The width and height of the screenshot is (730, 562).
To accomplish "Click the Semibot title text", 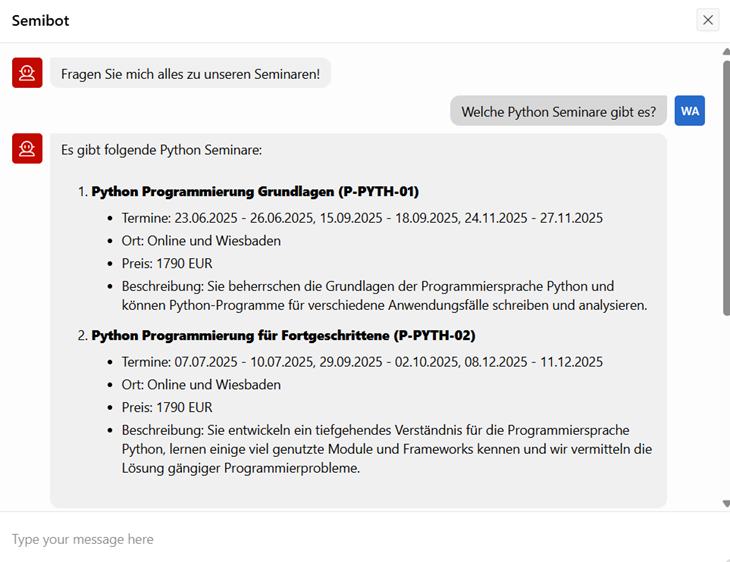I will (x=41, y=20).
